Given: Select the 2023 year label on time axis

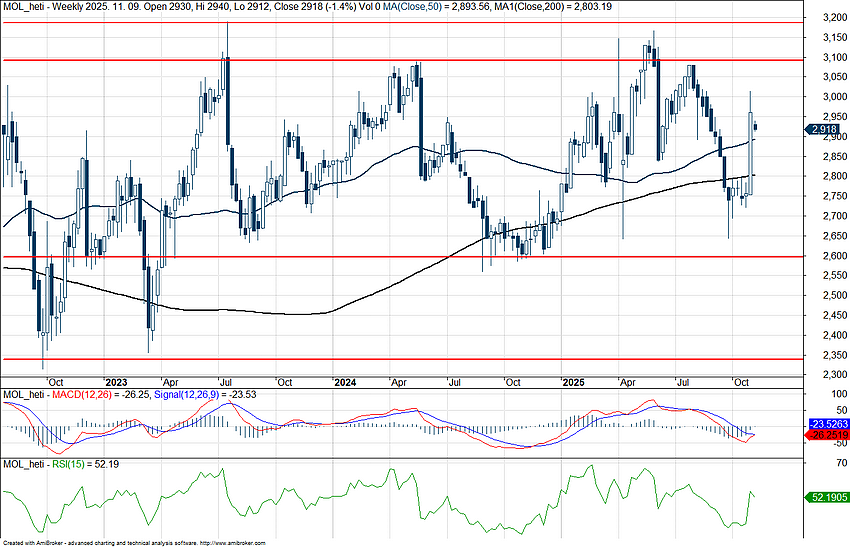Looking at the screenshot, I should [x=116, y=382].
